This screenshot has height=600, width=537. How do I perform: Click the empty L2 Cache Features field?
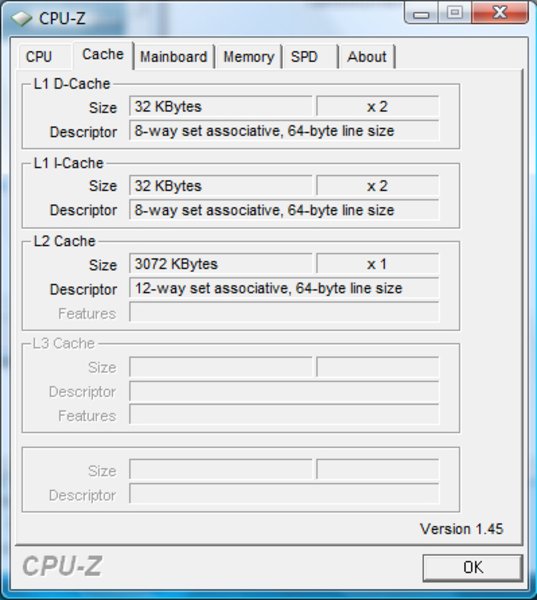point(284,312)
